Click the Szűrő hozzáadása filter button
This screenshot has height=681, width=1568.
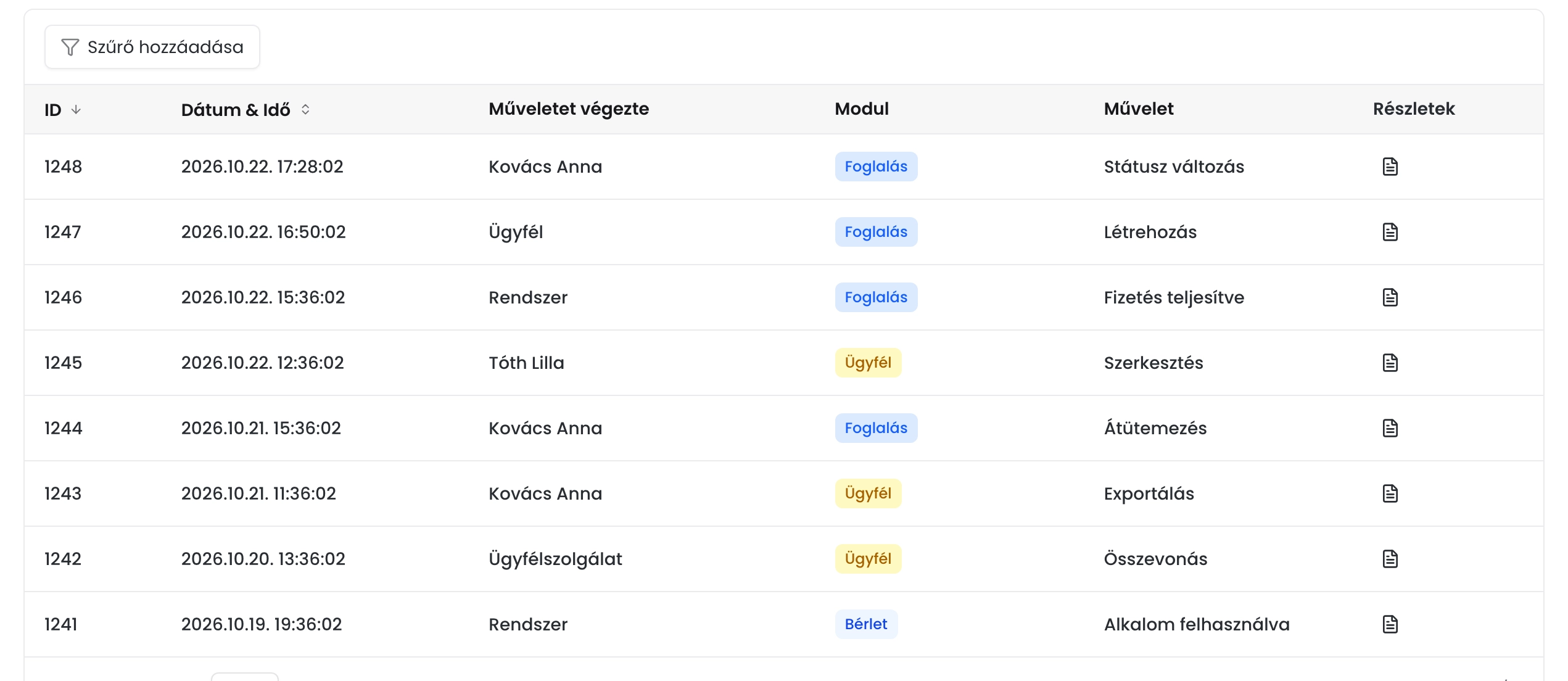pyautogui.click(x=152, y=47)
